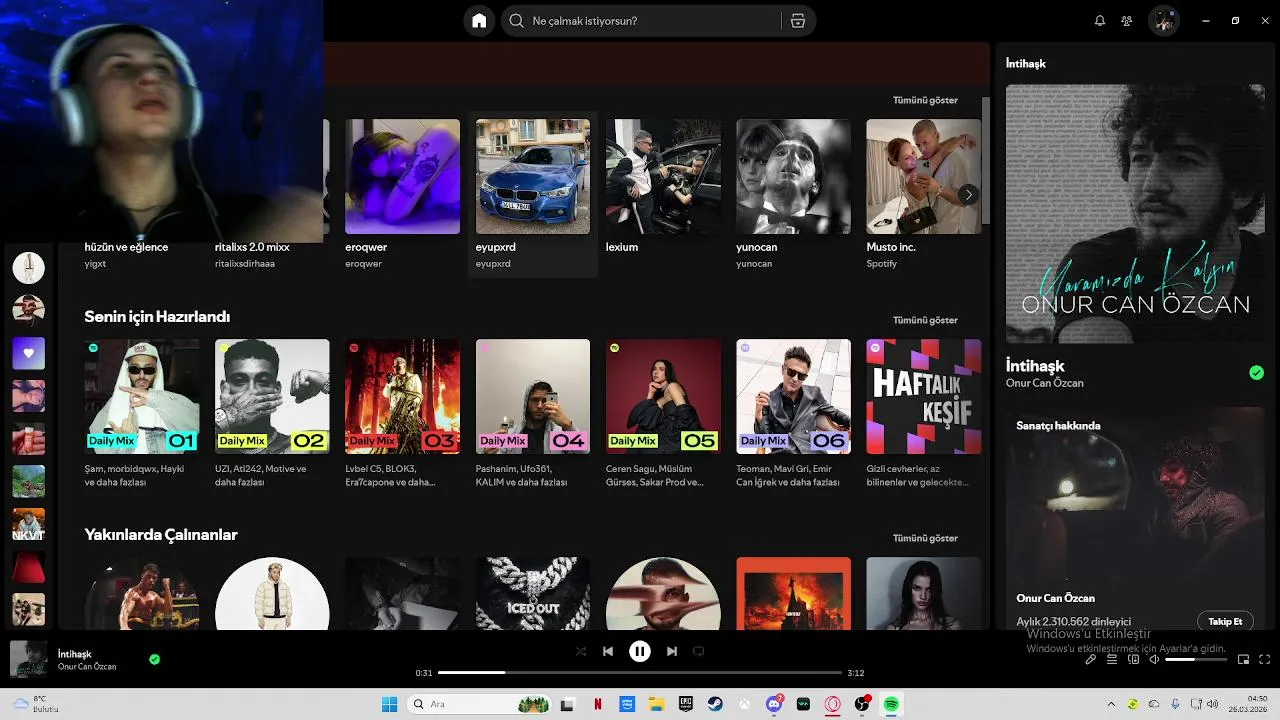Toggle shuffle playback

pyautogui.click(x=581, y=651)
